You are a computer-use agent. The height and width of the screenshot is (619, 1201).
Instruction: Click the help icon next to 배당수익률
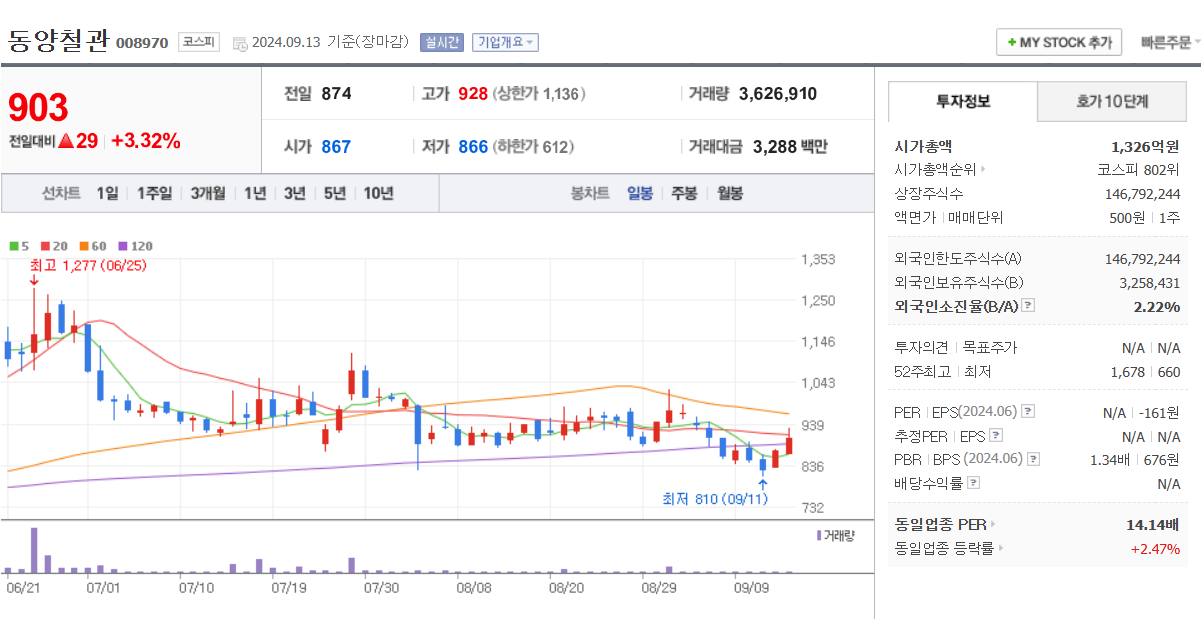click(x=974, y=483)
